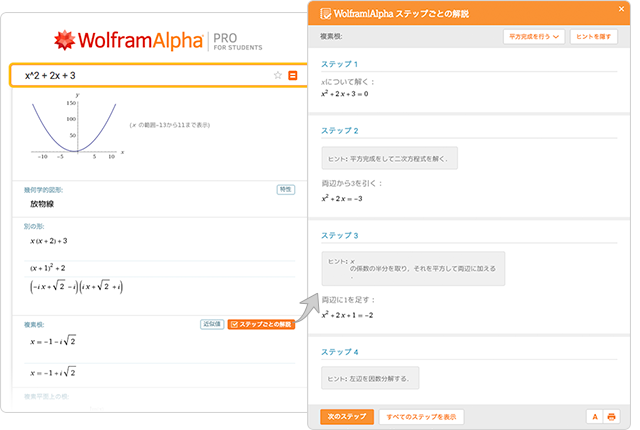Click the ステップ 3 hint about halving the coefficient

pos(413,267)
